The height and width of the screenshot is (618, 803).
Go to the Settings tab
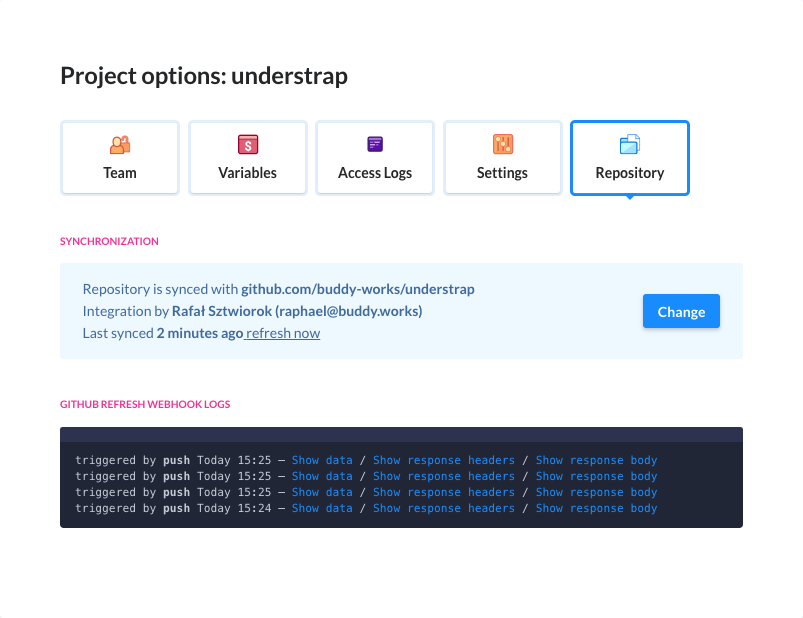point(503,158)
